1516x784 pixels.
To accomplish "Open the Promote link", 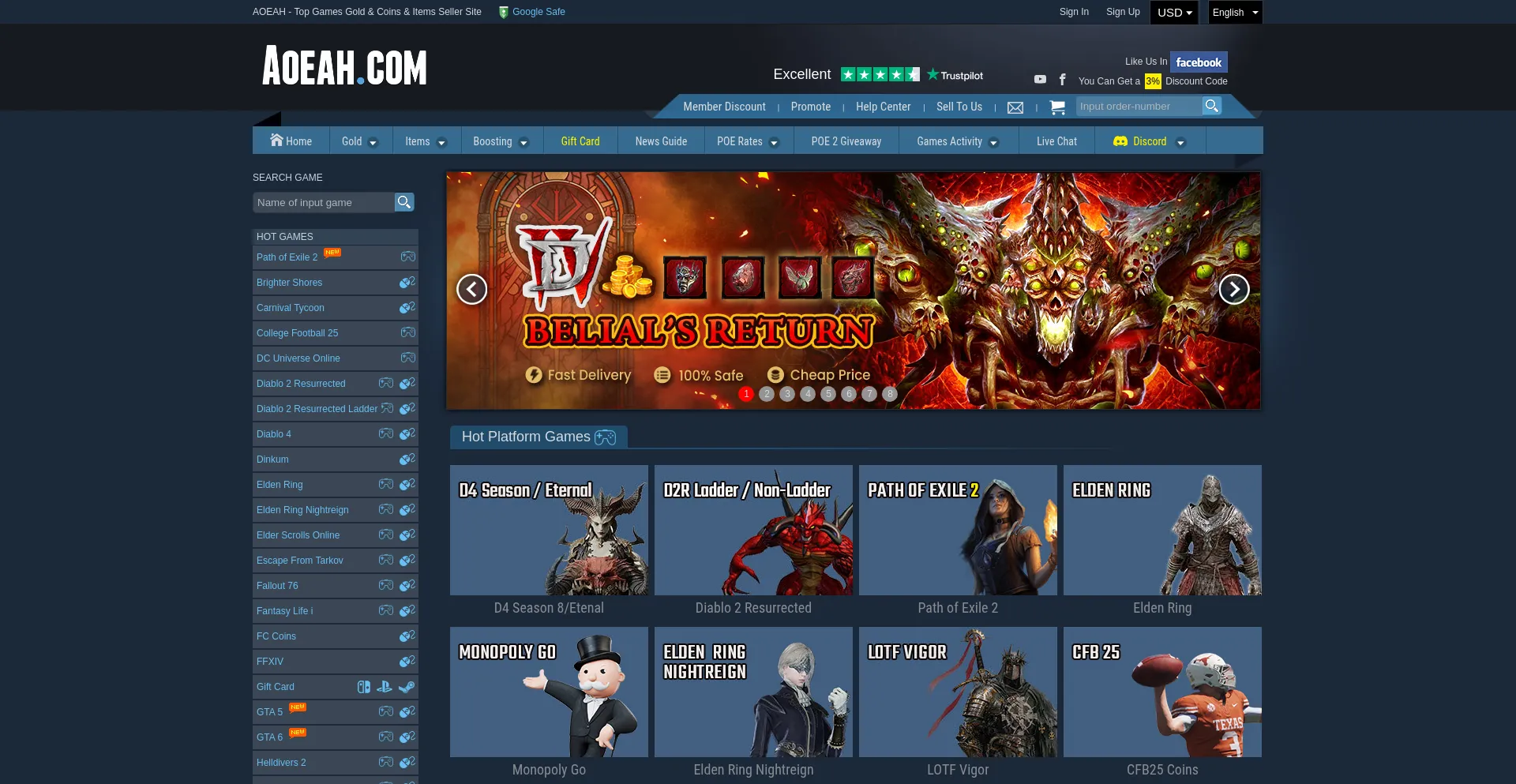I will [811, 107].
